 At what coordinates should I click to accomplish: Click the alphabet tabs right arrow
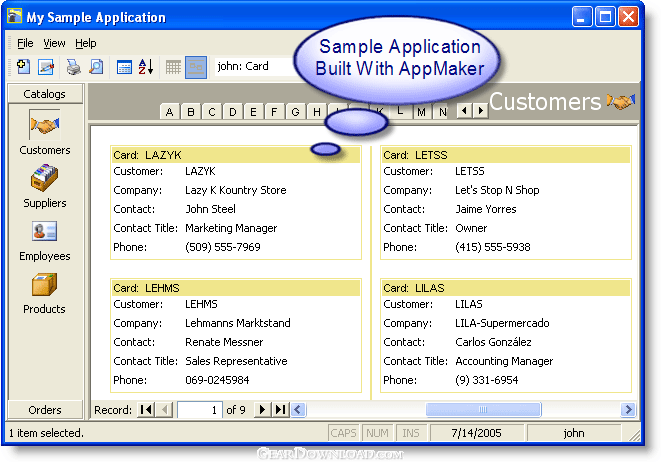480,111
